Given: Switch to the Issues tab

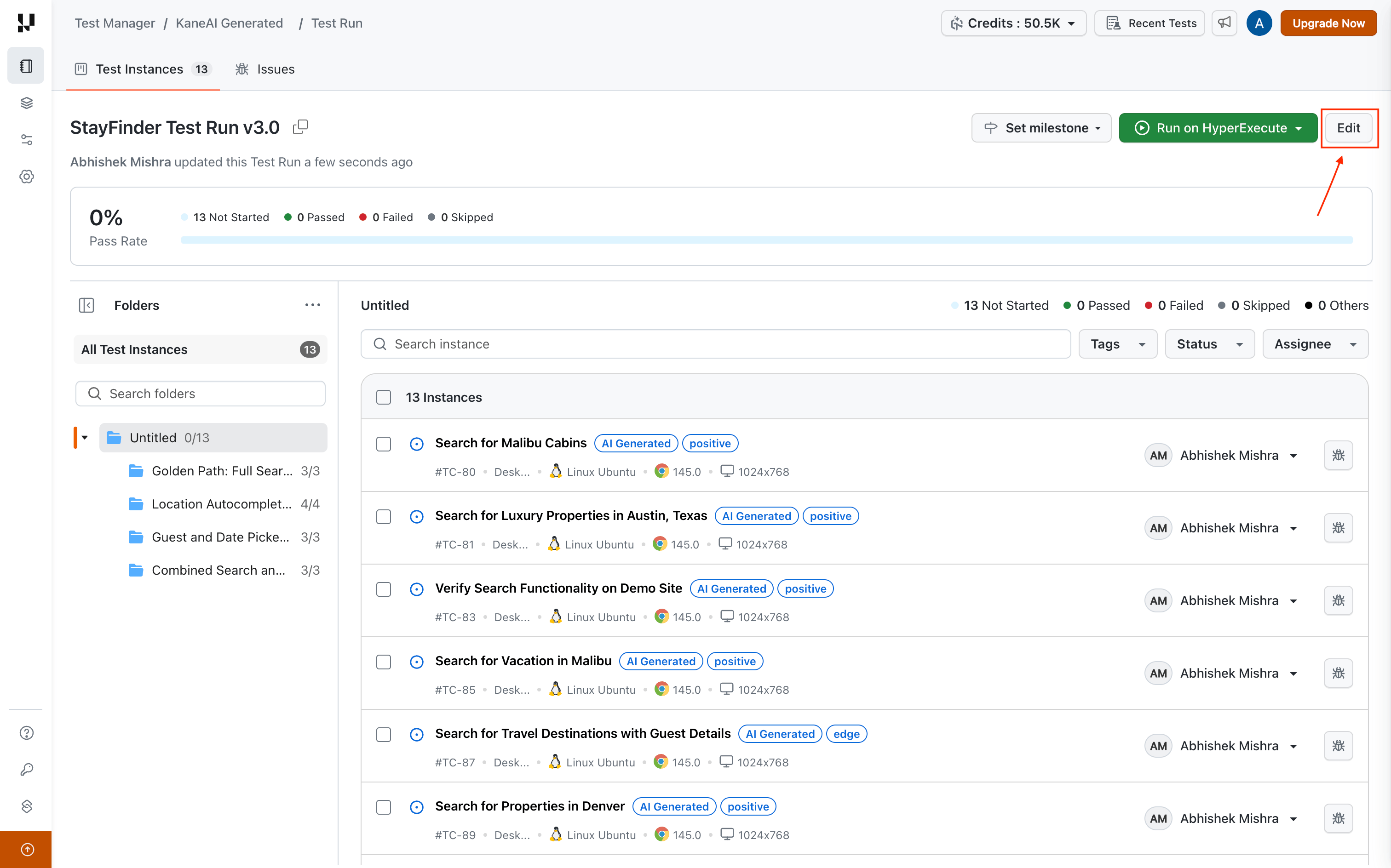Looking at the screenshot, I should [265, 69].
